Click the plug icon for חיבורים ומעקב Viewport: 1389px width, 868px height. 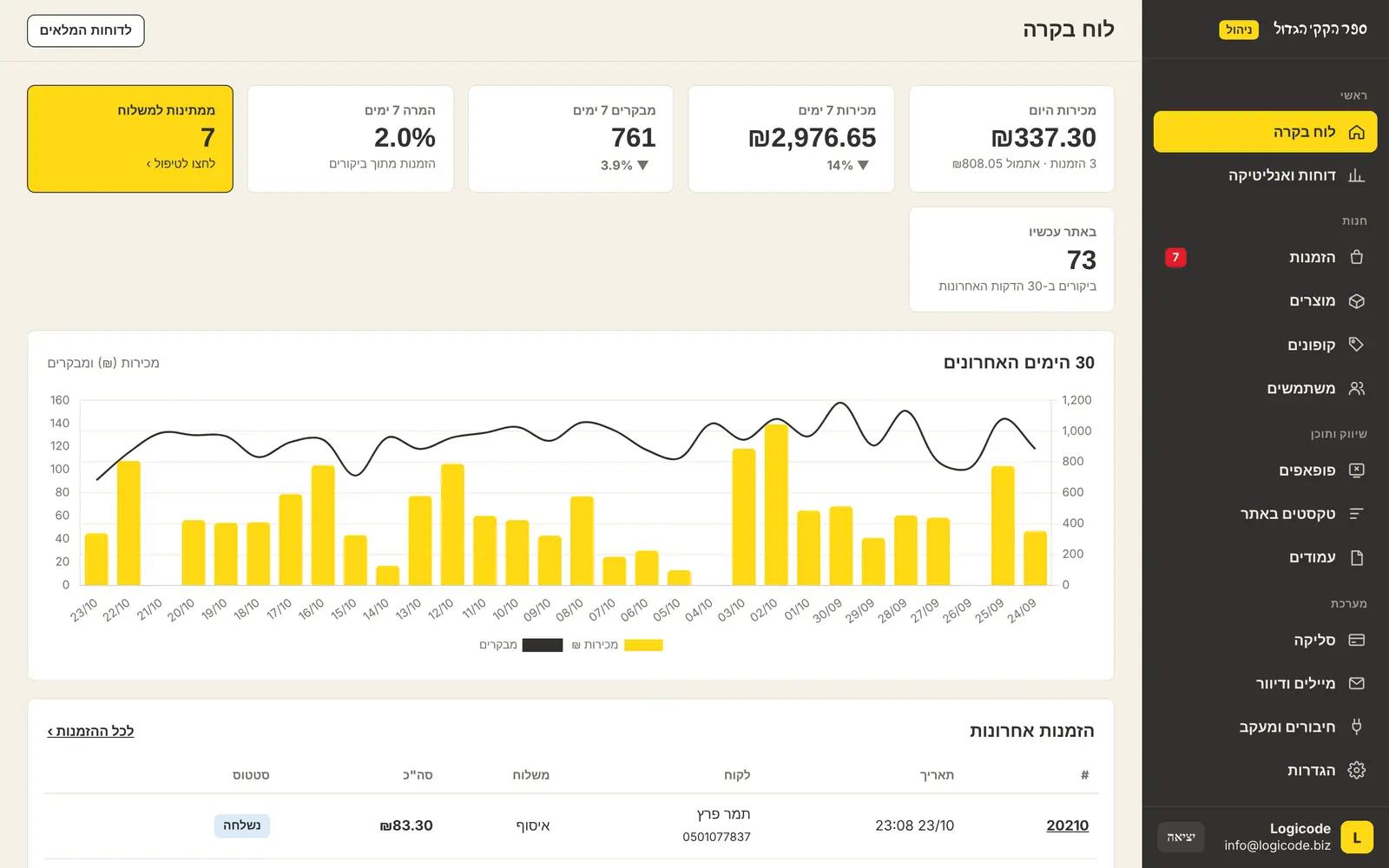click(x=1357, y=727)
